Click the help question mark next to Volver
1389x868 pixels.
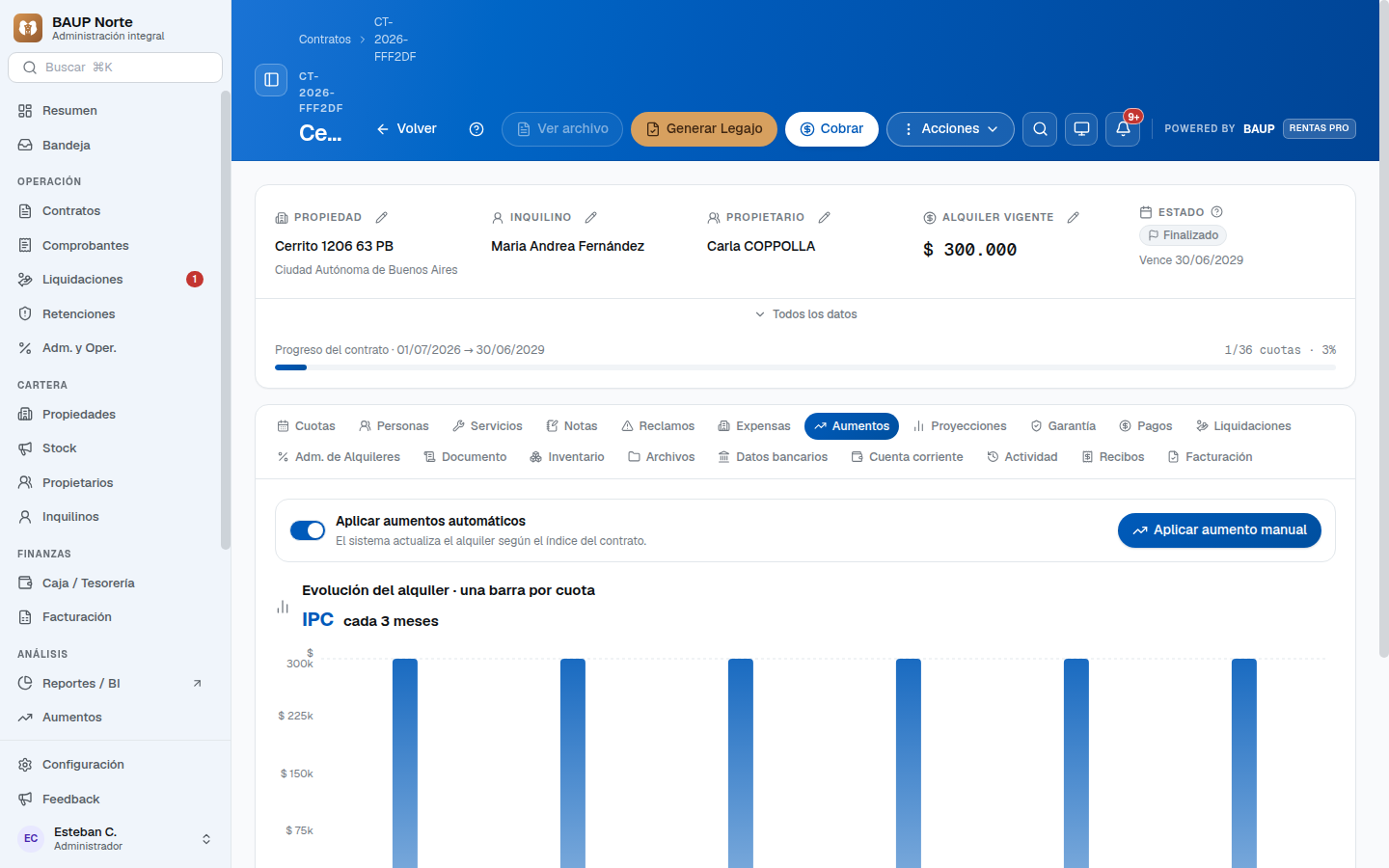pyautogui.click(x=477, y=129)
